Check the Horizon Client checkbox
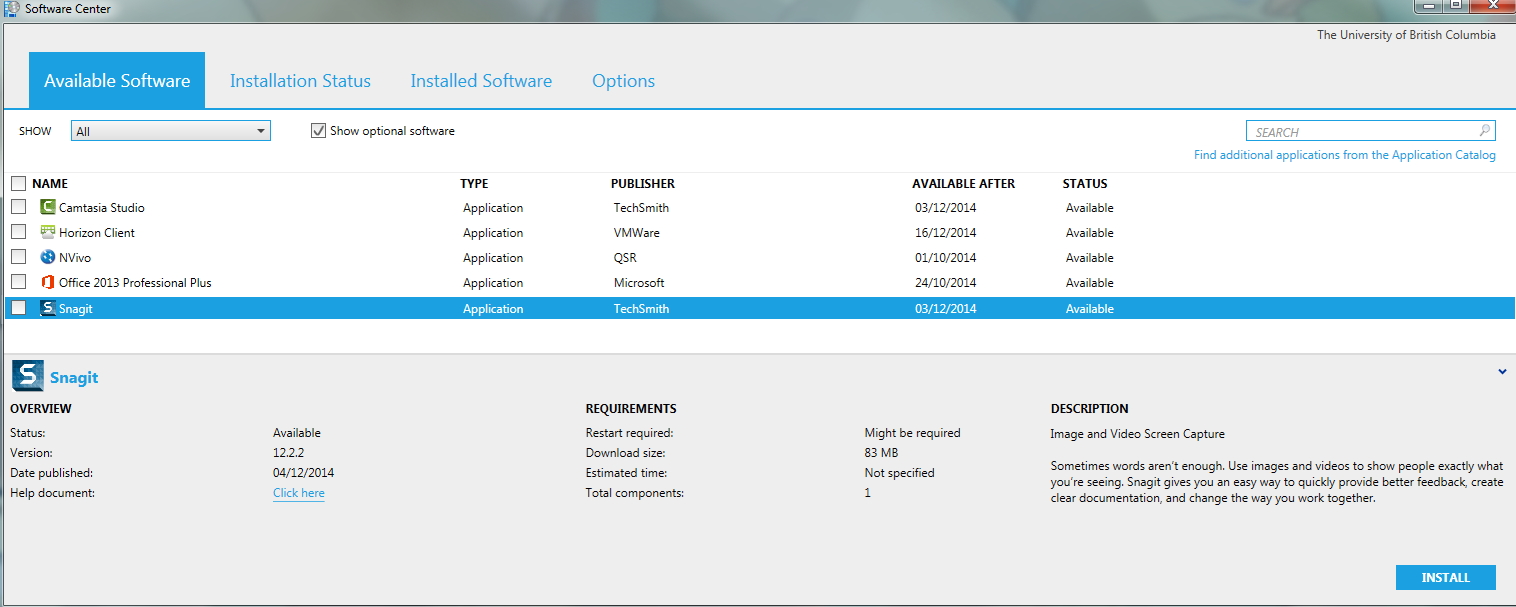 (18, 232)
